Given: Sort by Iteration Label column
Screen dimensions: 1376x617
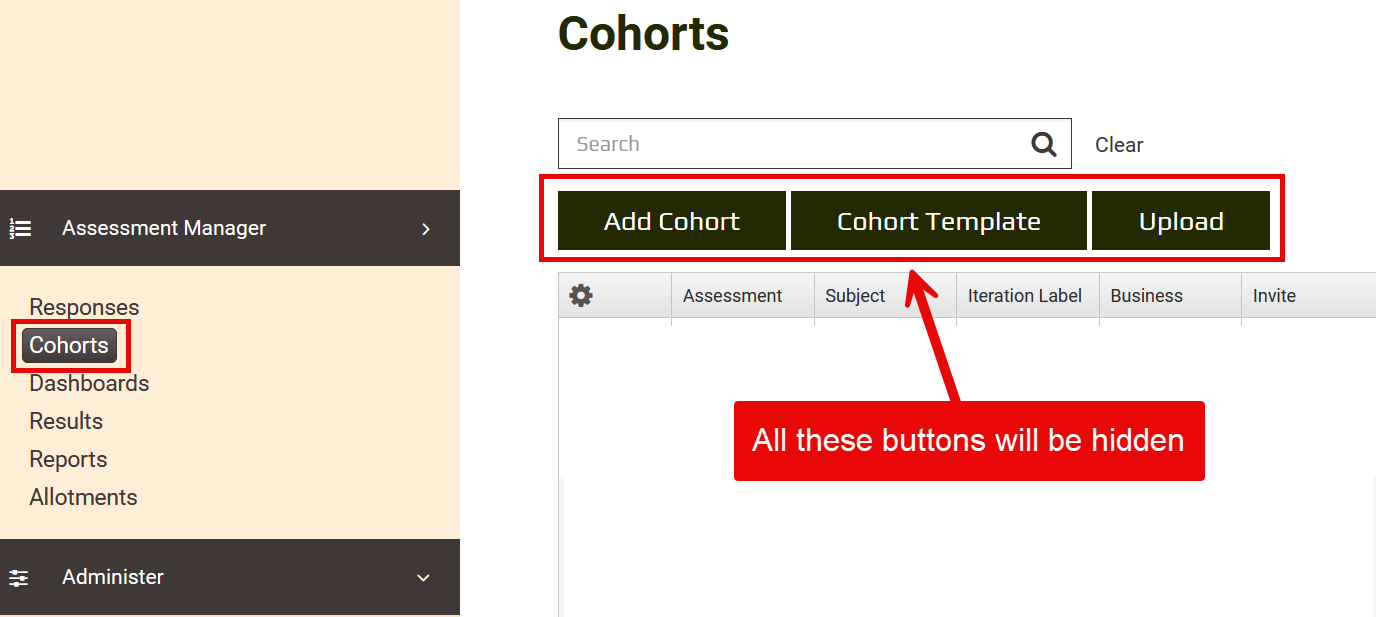Looking at the screenshot, I should pos(1025,295).
